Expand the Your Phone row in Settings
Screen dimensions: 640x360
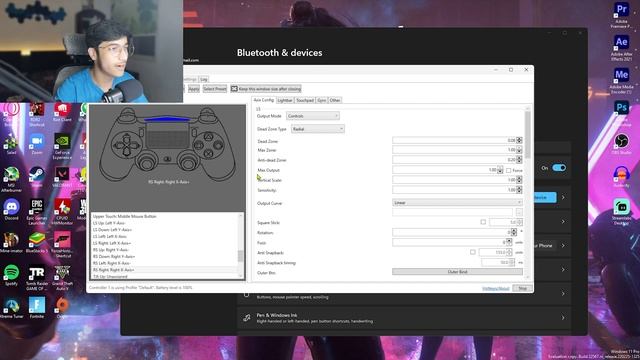[563, 246]
